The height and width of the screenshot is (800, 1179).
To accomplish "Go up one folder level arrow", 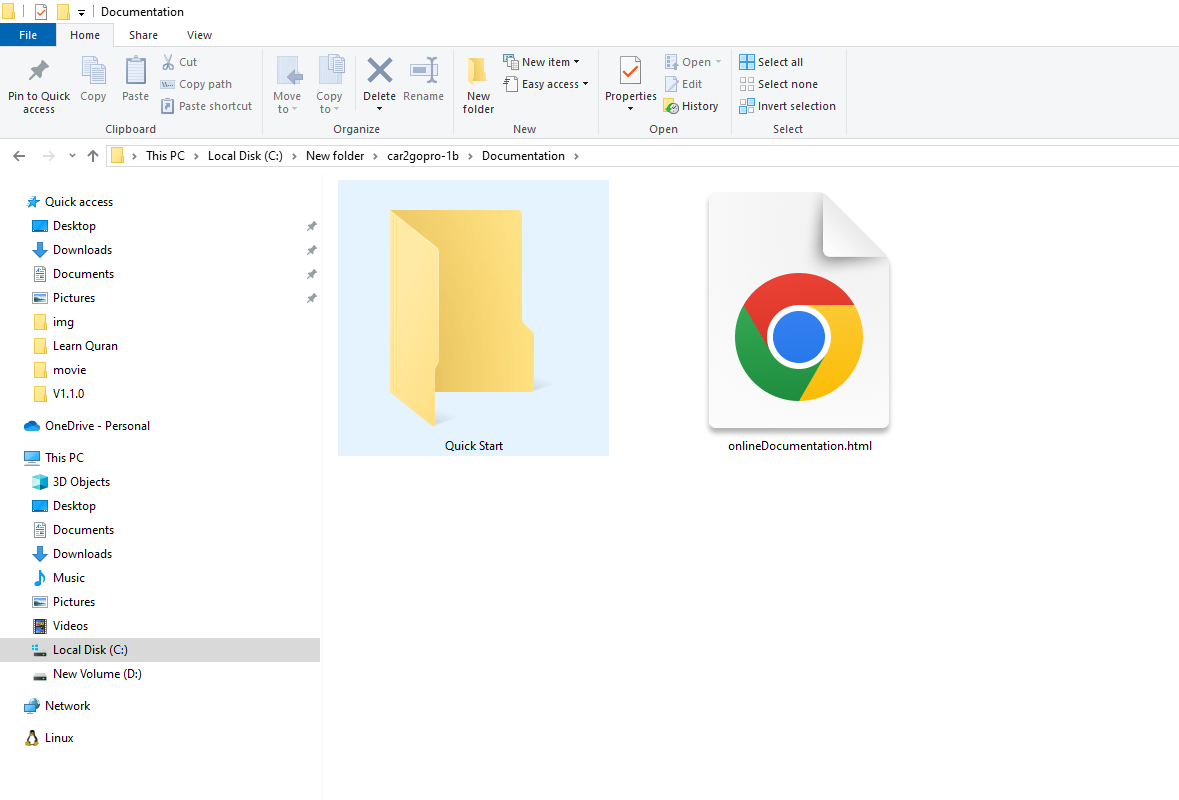I will pos(92,156).
